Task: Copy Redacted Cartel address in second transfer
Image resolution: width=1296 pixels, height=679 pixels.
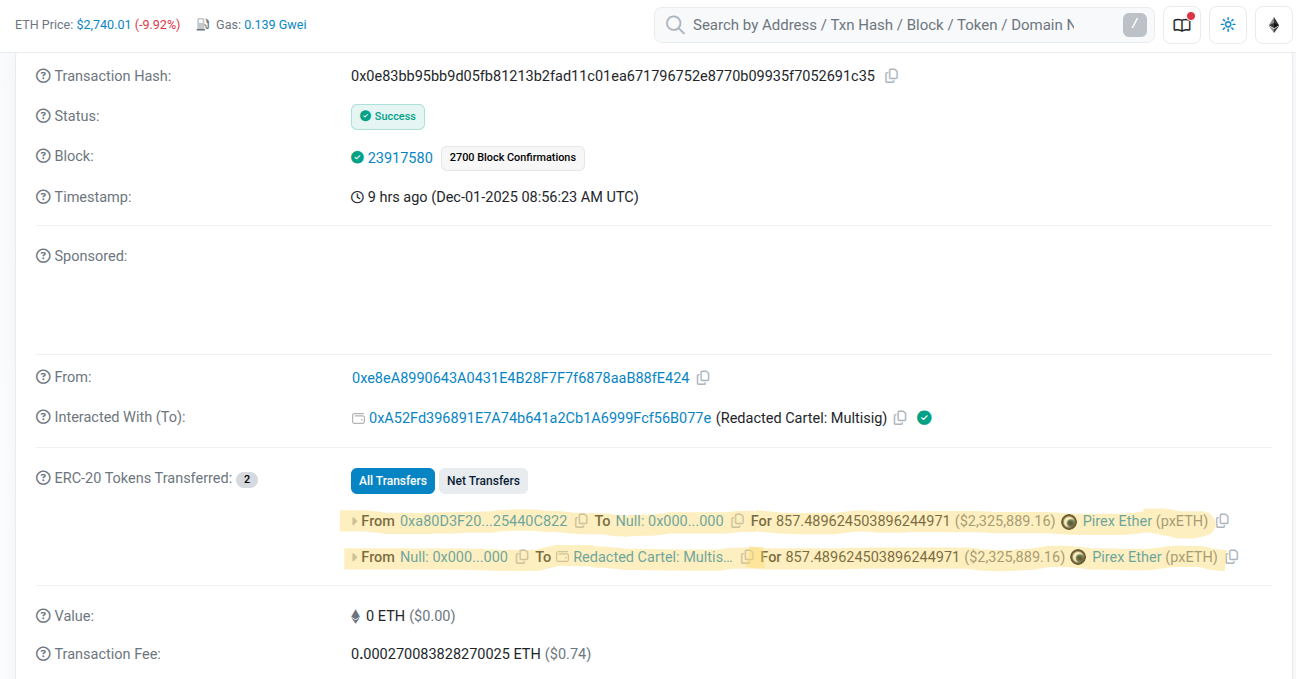Action: 747,557
